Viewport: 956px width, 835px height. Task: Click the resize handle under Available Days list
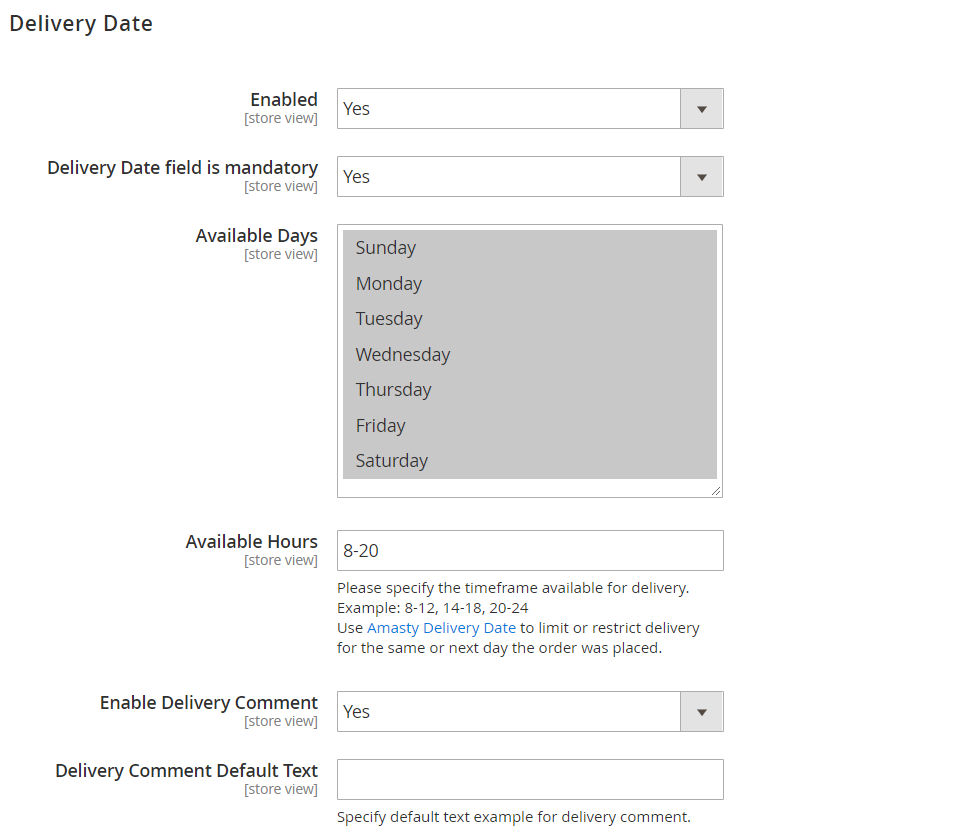716,489
